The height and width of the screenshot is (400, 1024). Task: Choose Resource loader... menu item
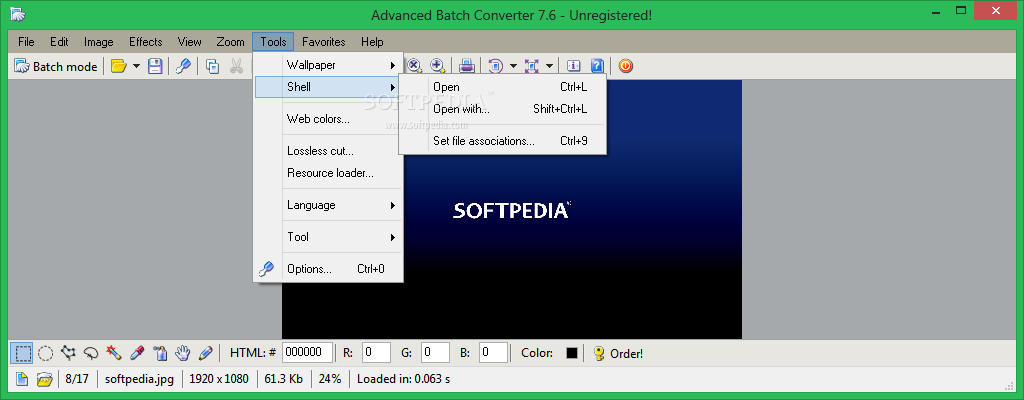point(328,173)
